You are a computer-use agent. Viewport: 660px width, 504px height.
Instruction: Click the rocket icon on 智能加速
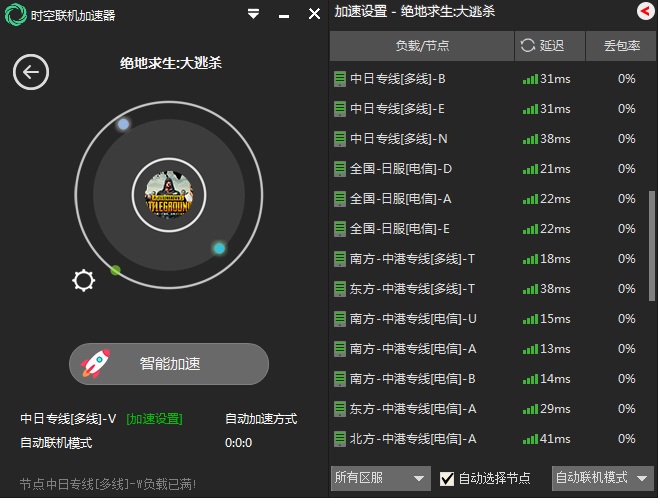tap(96, 363)
